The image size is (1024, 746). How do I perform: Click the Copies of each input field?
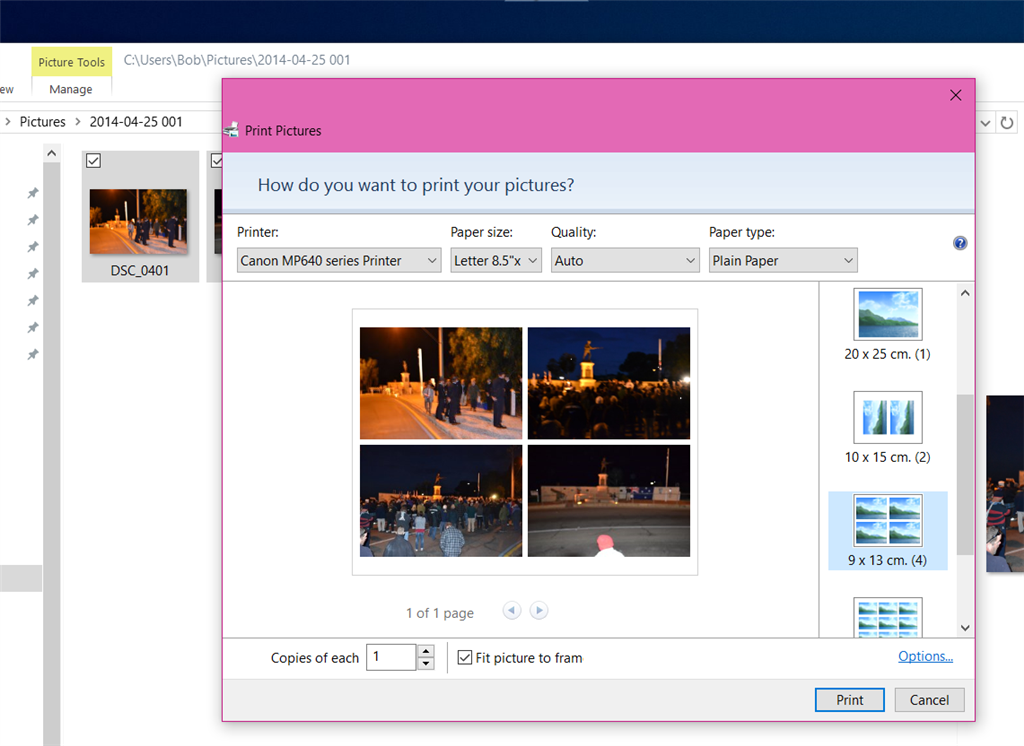(391, 657)
